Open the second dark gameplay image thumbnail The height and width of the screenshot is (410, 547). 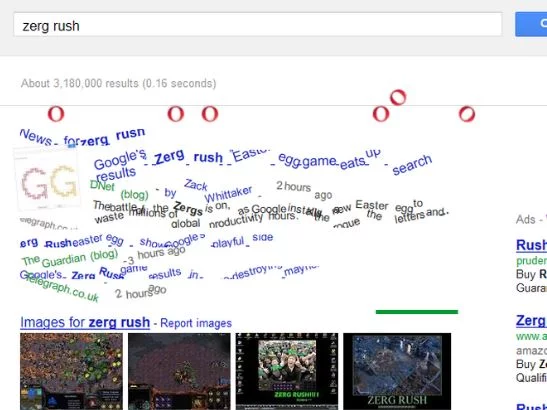179,371
